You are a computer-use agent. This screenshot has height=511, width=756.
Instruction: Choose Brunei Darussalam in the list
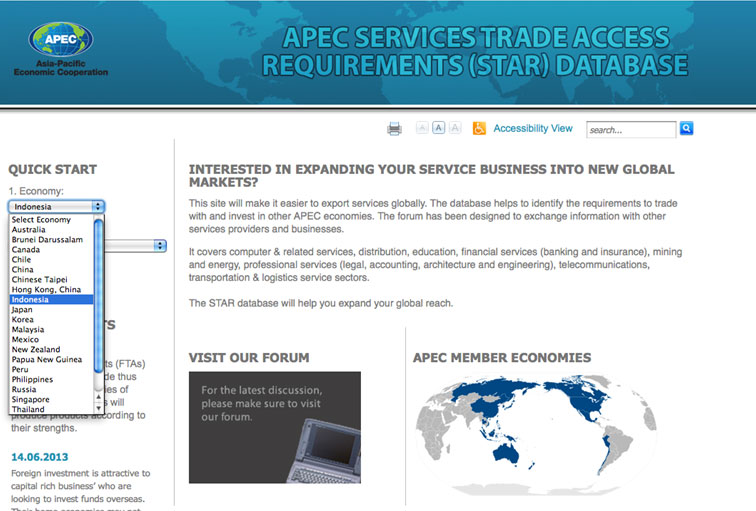click(52, 240)
